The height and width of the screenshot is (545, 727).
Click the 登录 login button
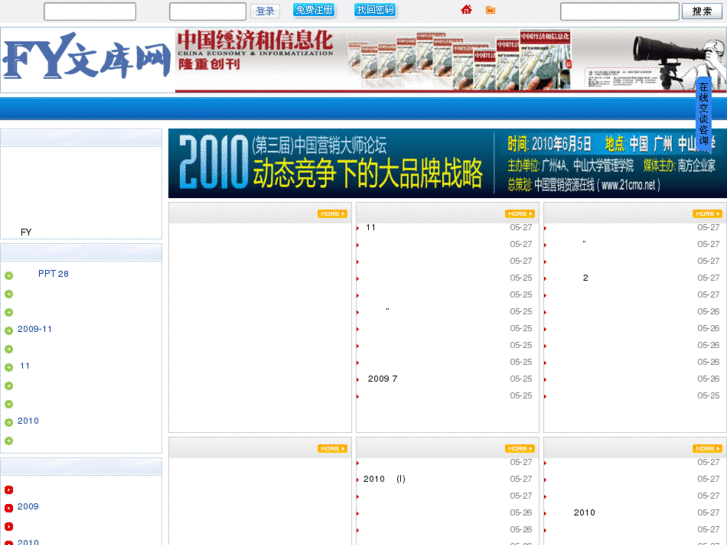[265, 11]
